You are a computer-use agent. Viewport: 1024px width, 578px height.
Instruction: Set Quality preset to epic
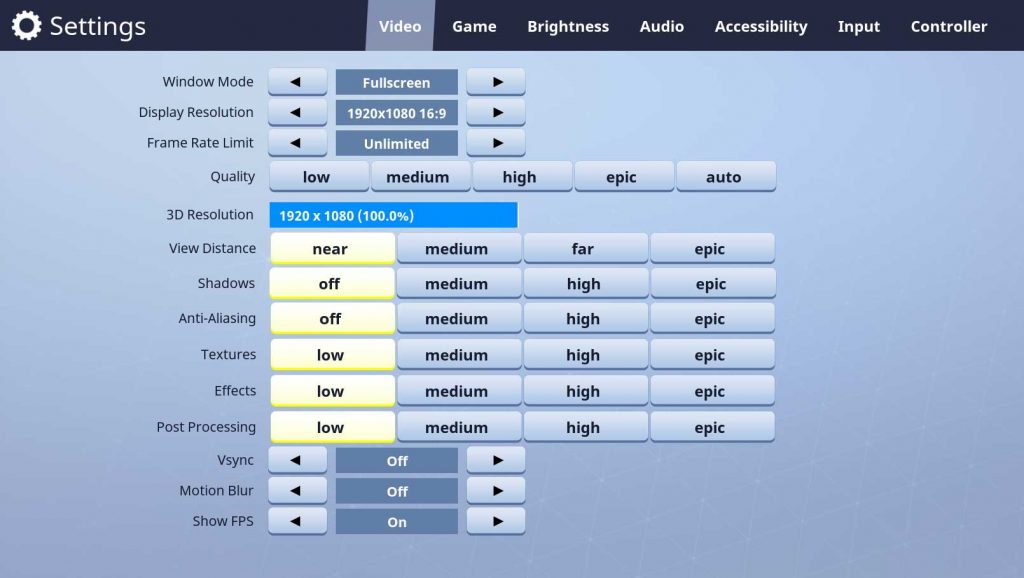(x=624, y=176)
